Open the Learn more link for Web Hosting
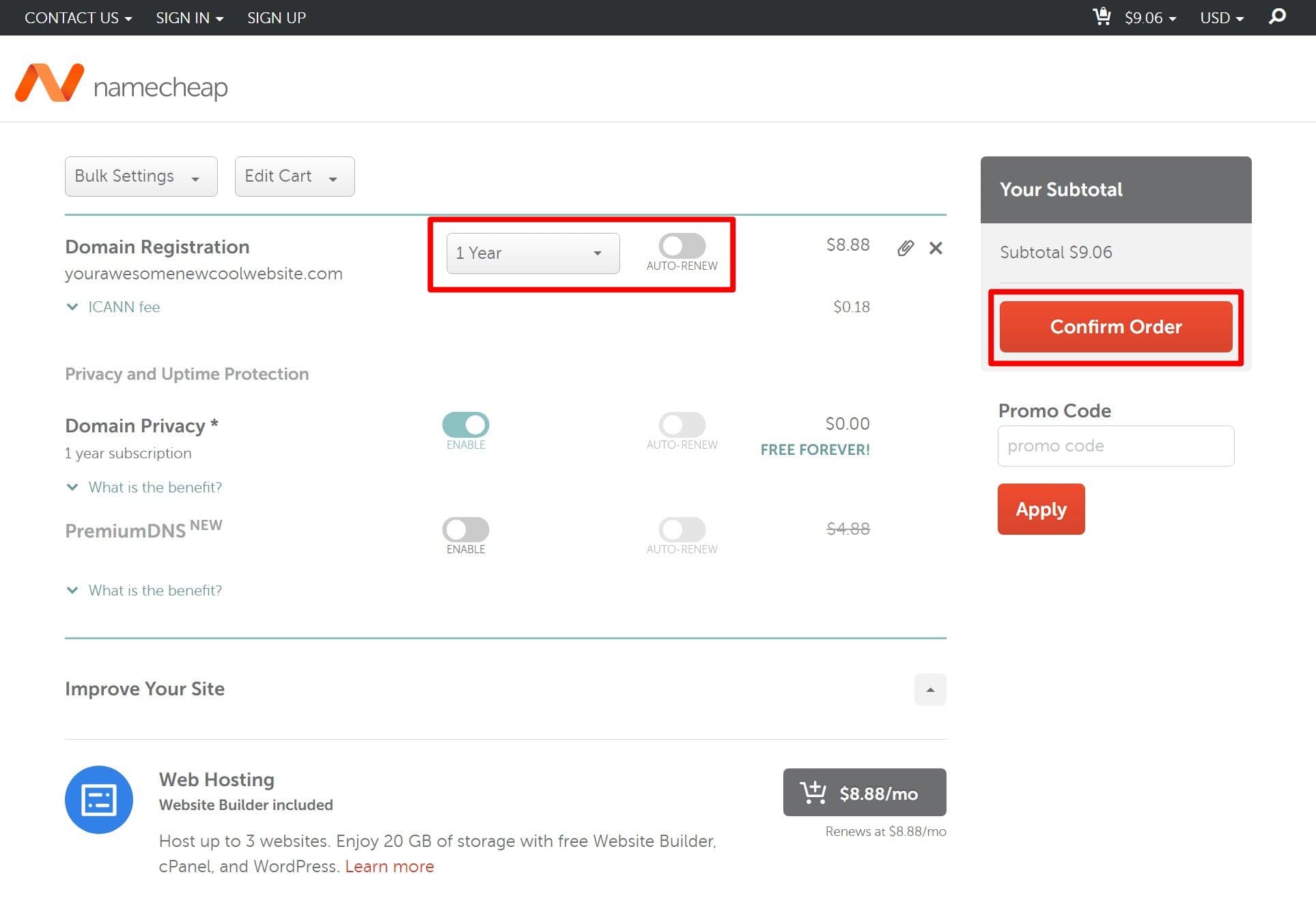The height and width of the screenshot is (905, 1316). (x=389, y=866)
